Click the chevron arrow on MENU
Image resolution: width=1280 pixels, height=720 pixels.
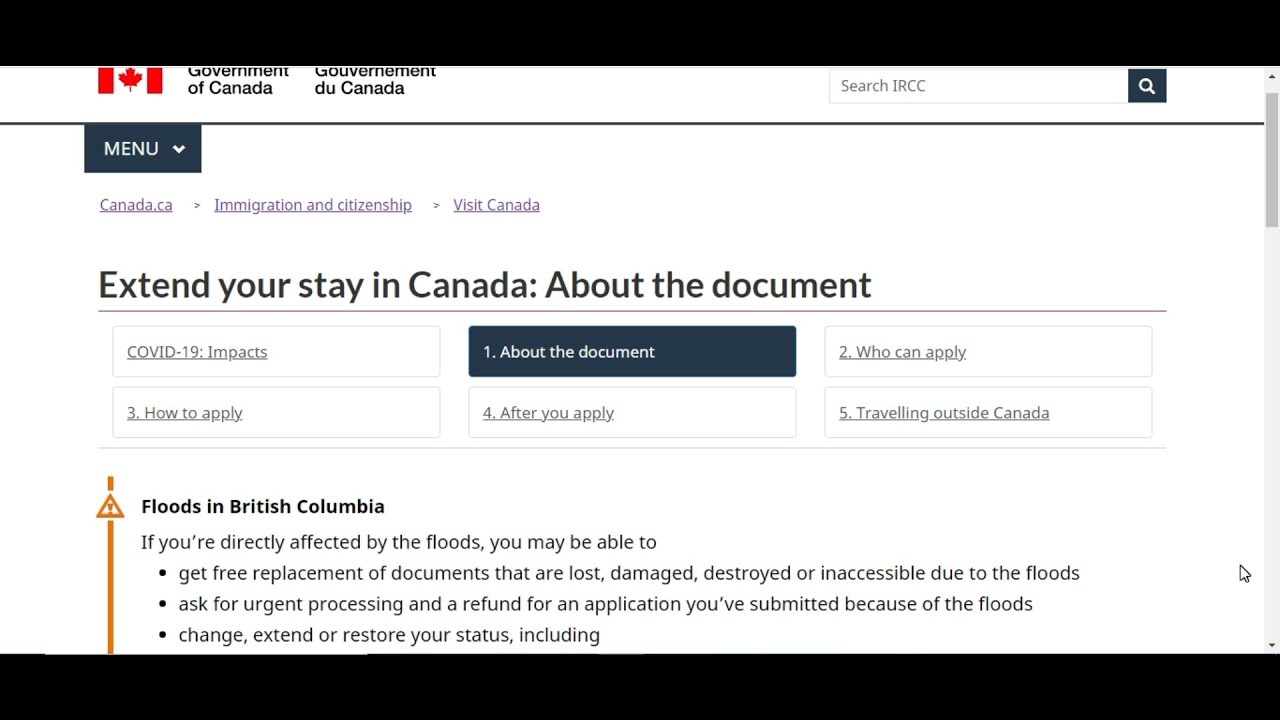179,148
